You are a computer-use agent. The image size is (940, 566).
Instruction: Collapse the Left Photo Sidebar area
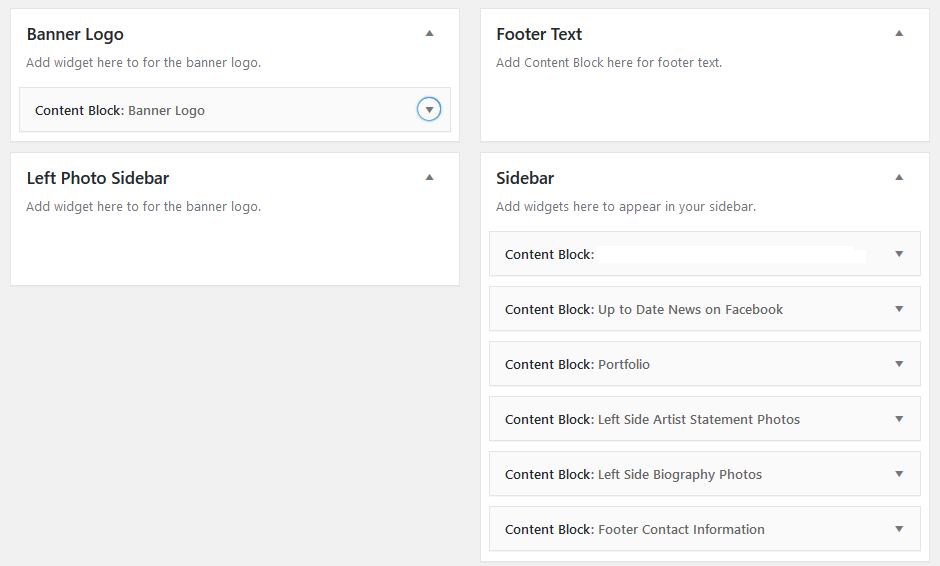point(429,177)
